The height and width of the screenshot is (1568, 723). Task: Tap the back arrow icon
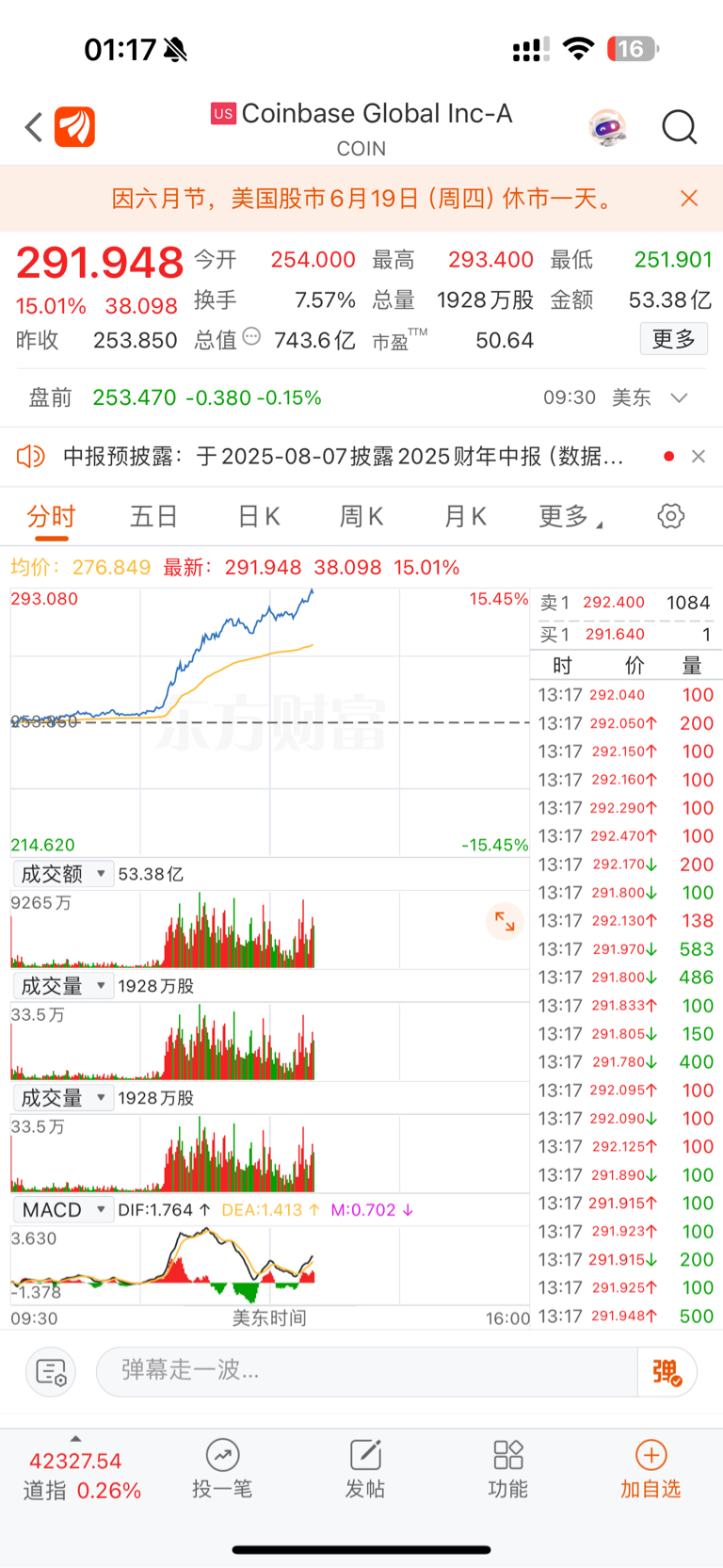click(34, 126)
